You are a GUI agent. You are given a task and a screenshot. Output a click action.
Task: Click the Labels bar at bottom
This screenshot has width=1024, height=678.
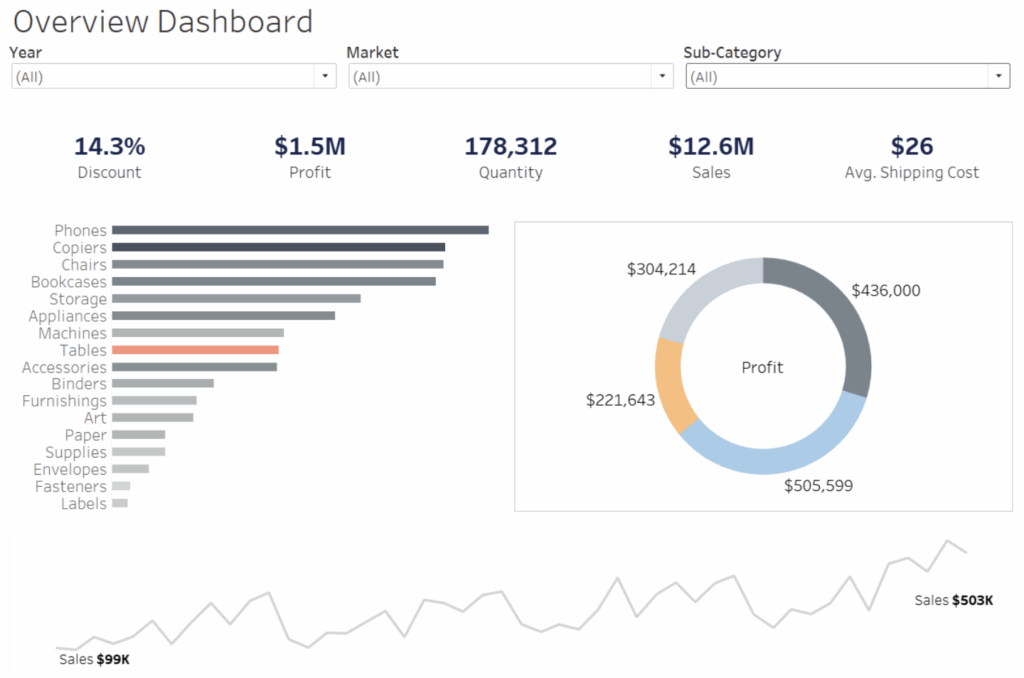[120, 503]
